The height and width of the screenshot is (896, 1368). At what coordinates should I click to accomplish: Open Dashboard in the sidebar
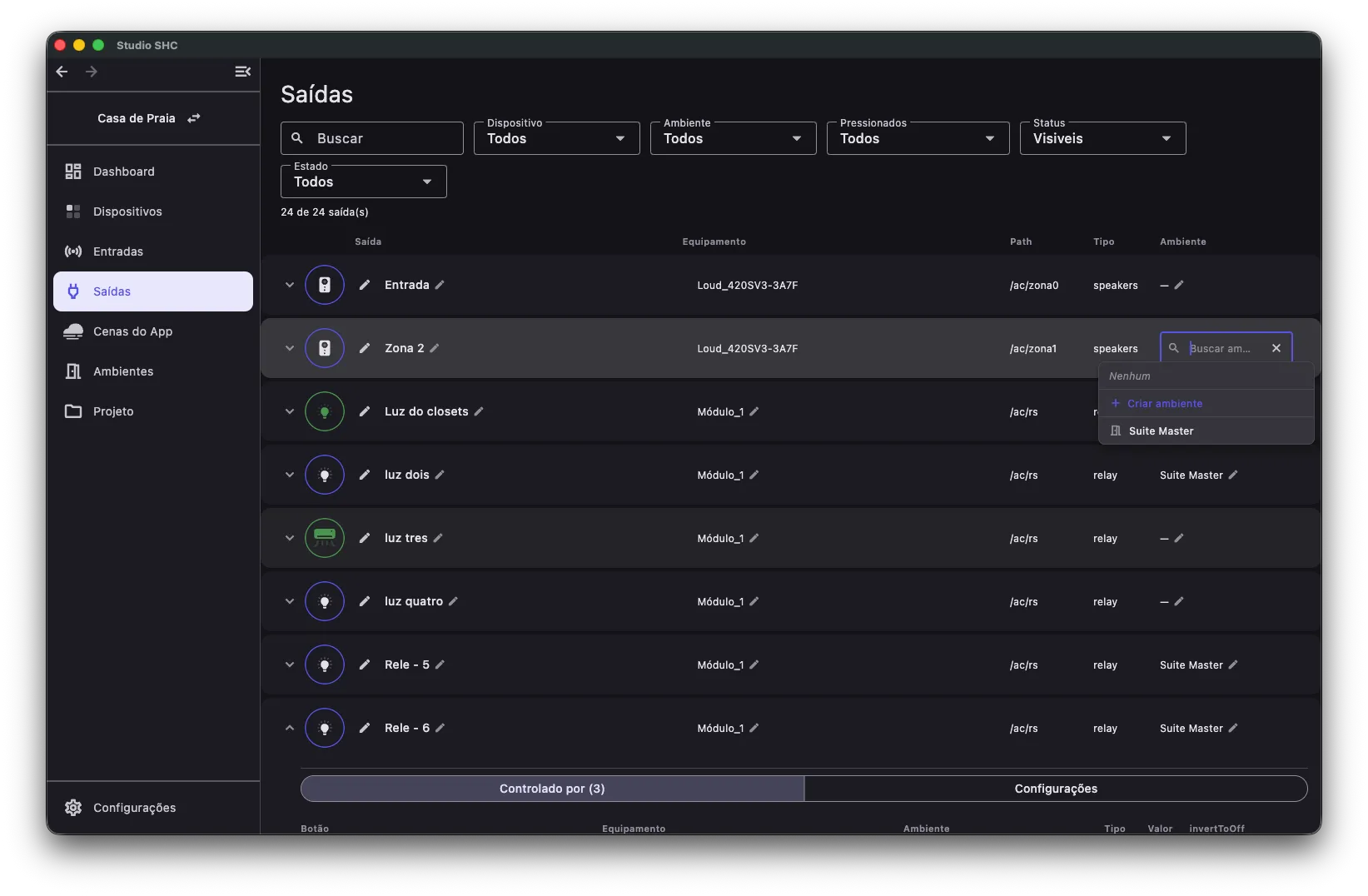click(153, 172)
